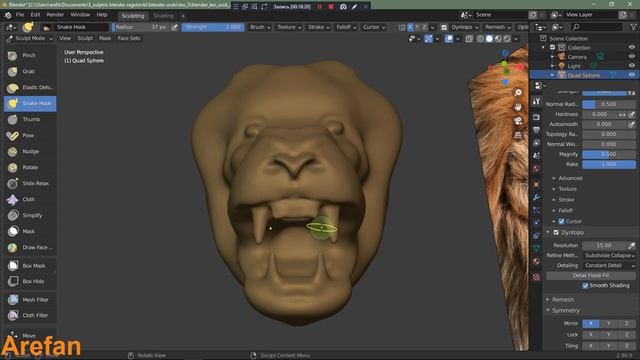Toggle Mirror X symmetry button

coord(591,324)
